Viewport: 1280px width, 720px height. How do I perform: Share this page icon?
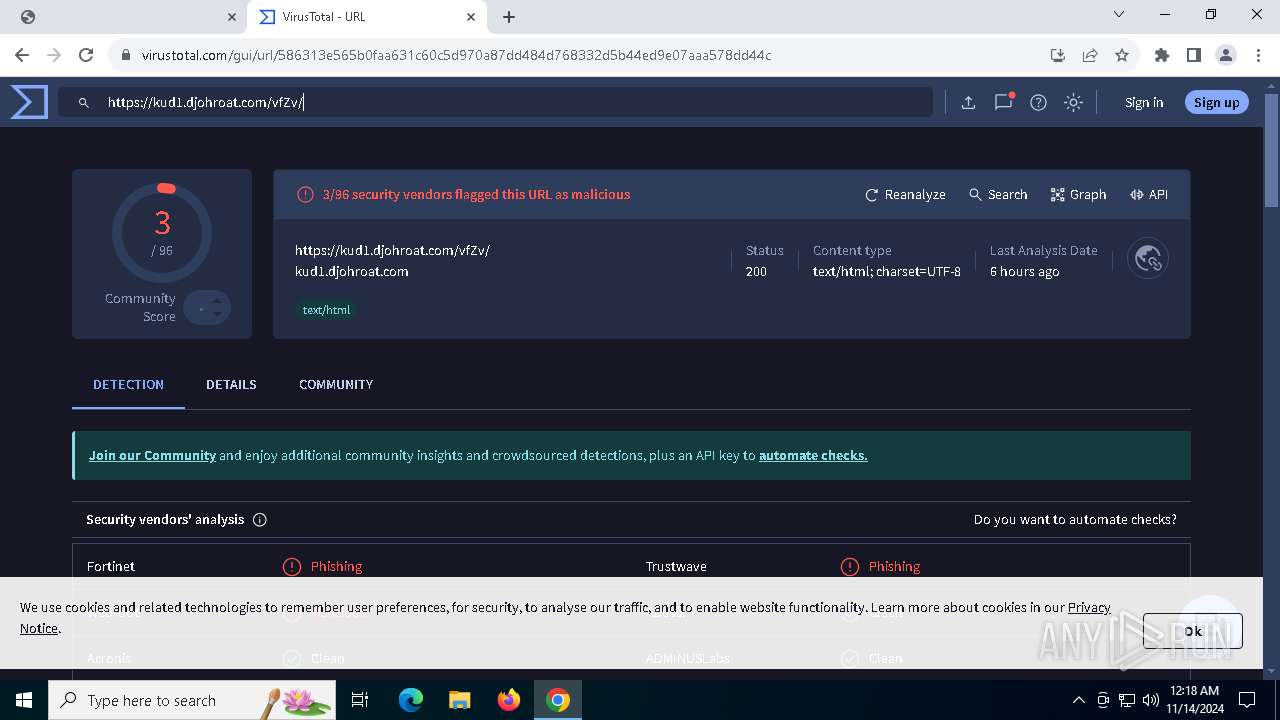point(1090,55)
